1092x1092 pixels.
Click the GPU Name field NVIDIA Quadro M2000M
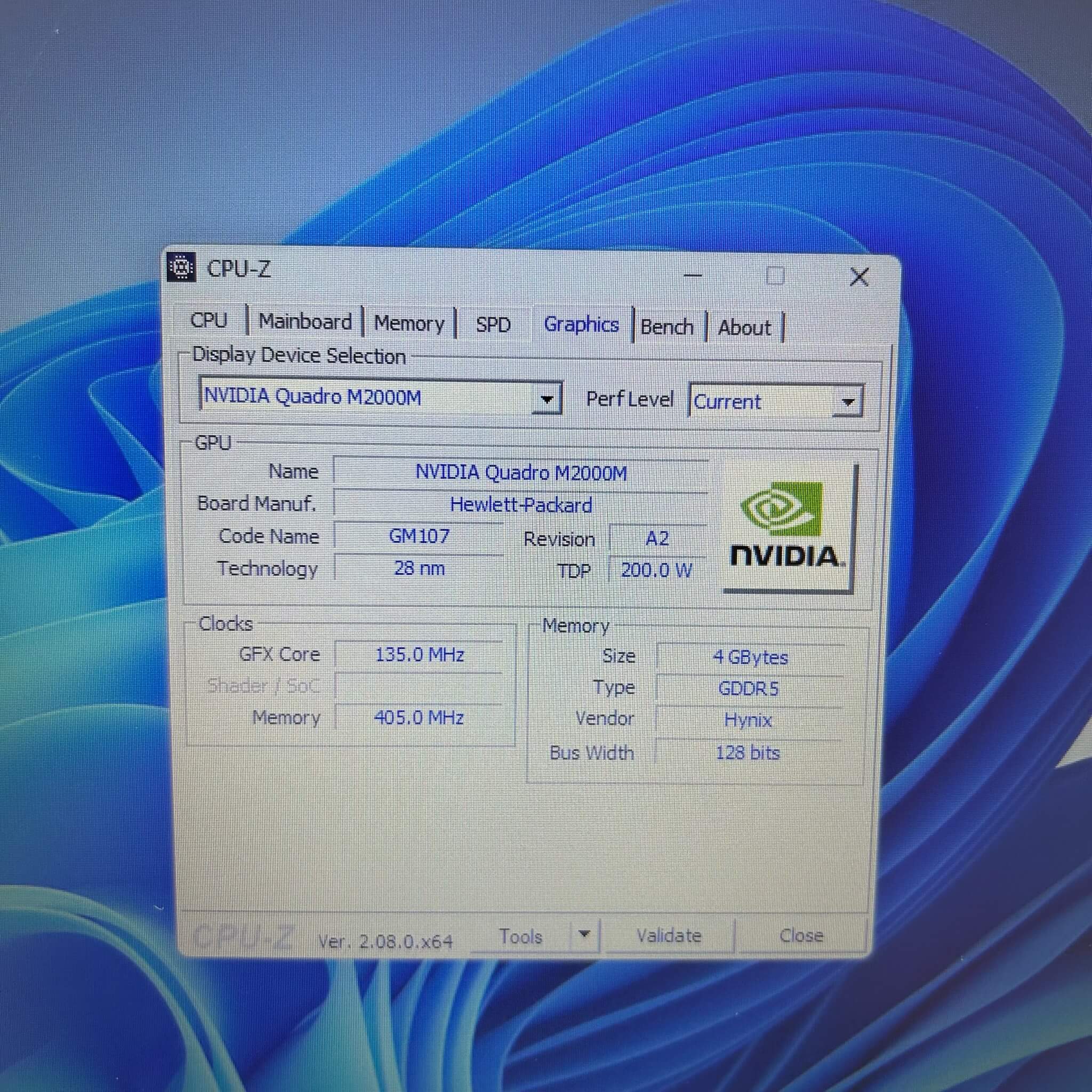click(x=521, y=472)
